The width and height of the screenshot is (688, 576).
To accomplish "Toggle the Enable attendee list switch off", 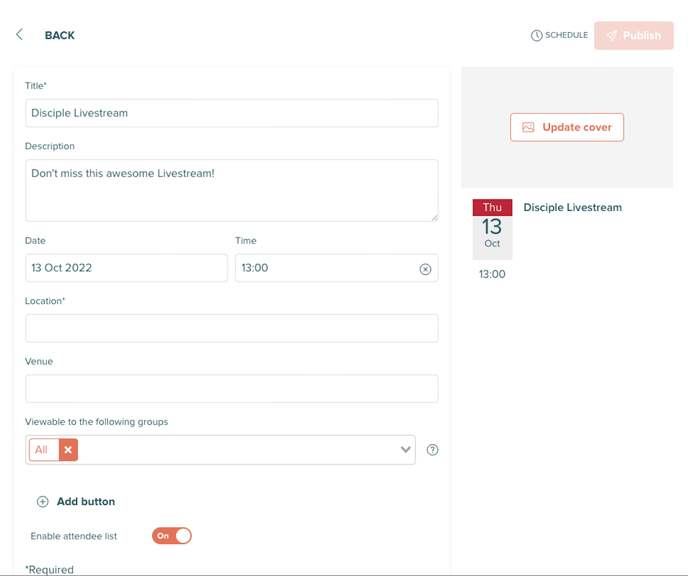I will point(172,536).
